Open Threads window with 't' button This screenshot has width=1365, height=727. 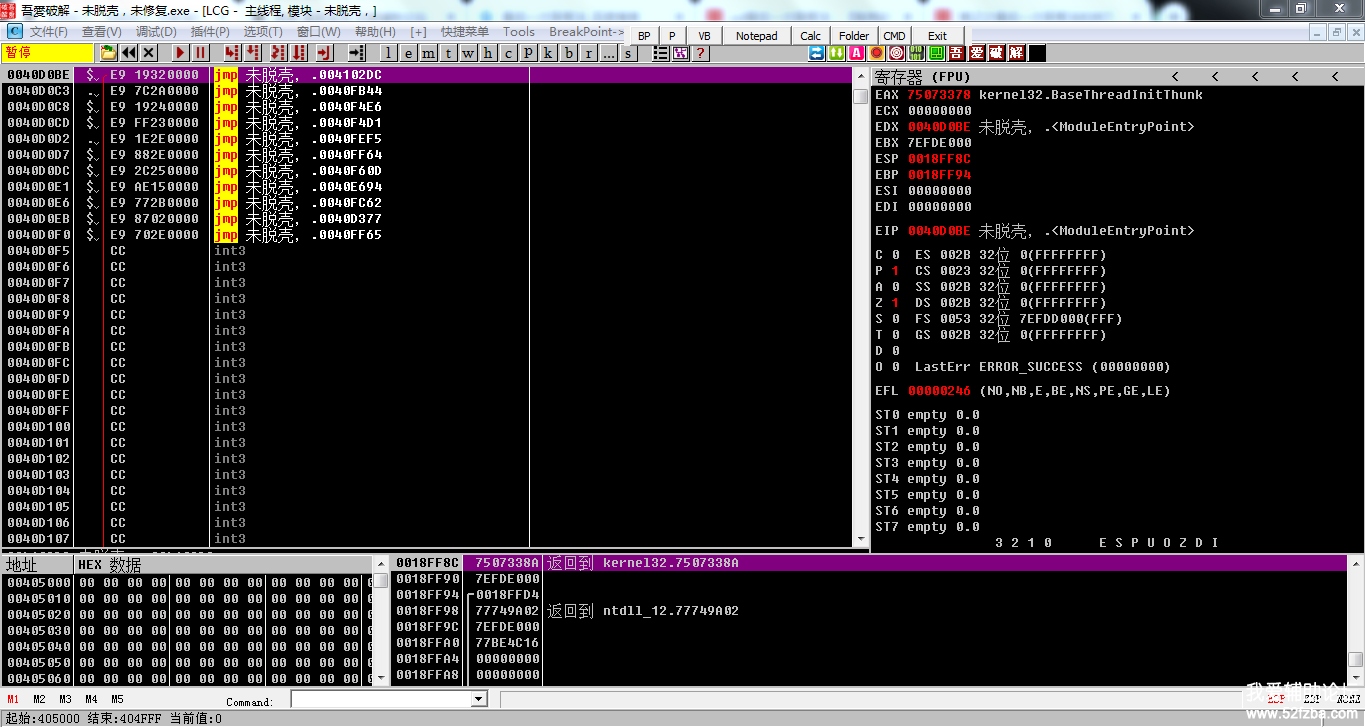click(x=448, y=53)
